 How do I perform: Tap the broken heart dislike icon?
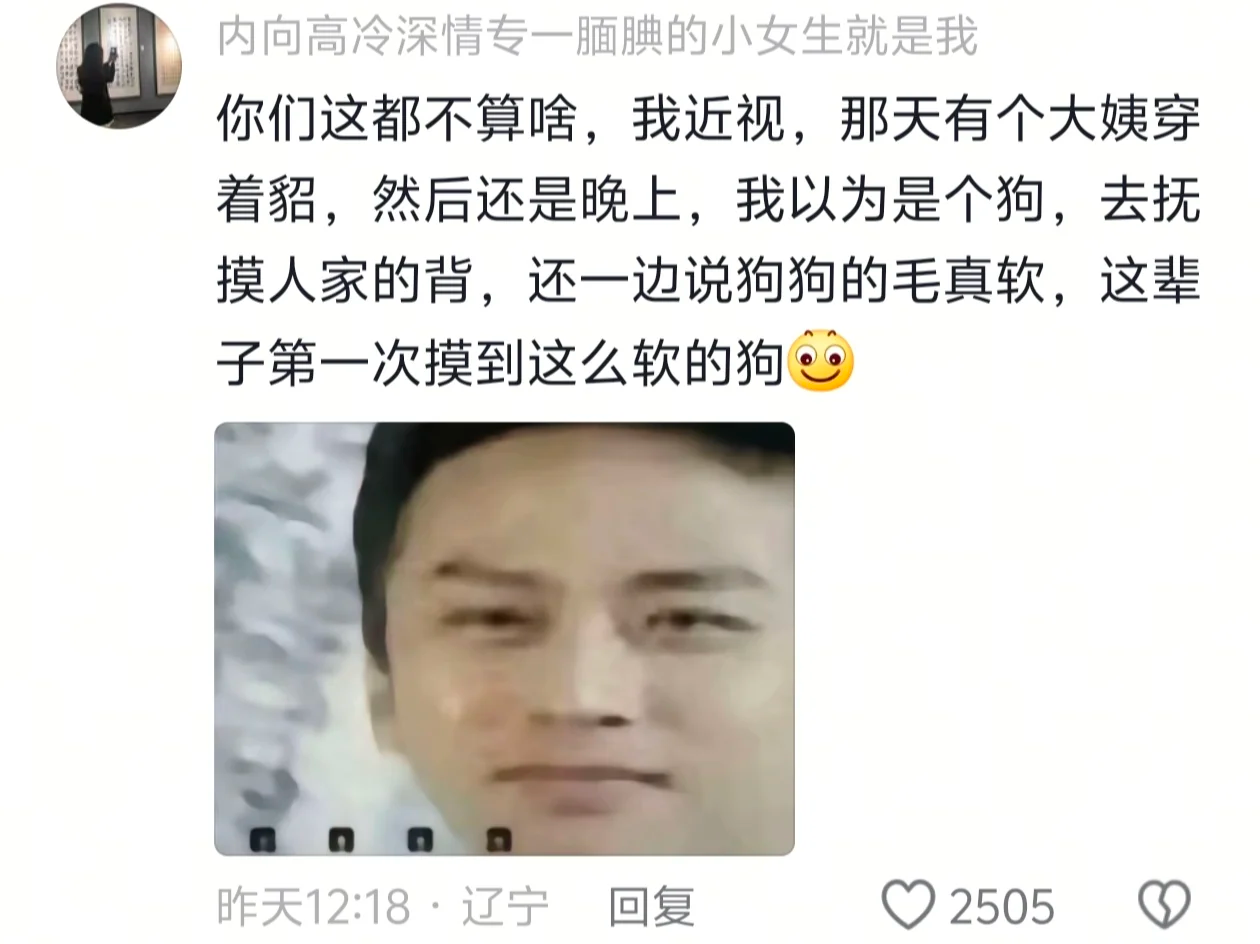[x=1165, y=906]
